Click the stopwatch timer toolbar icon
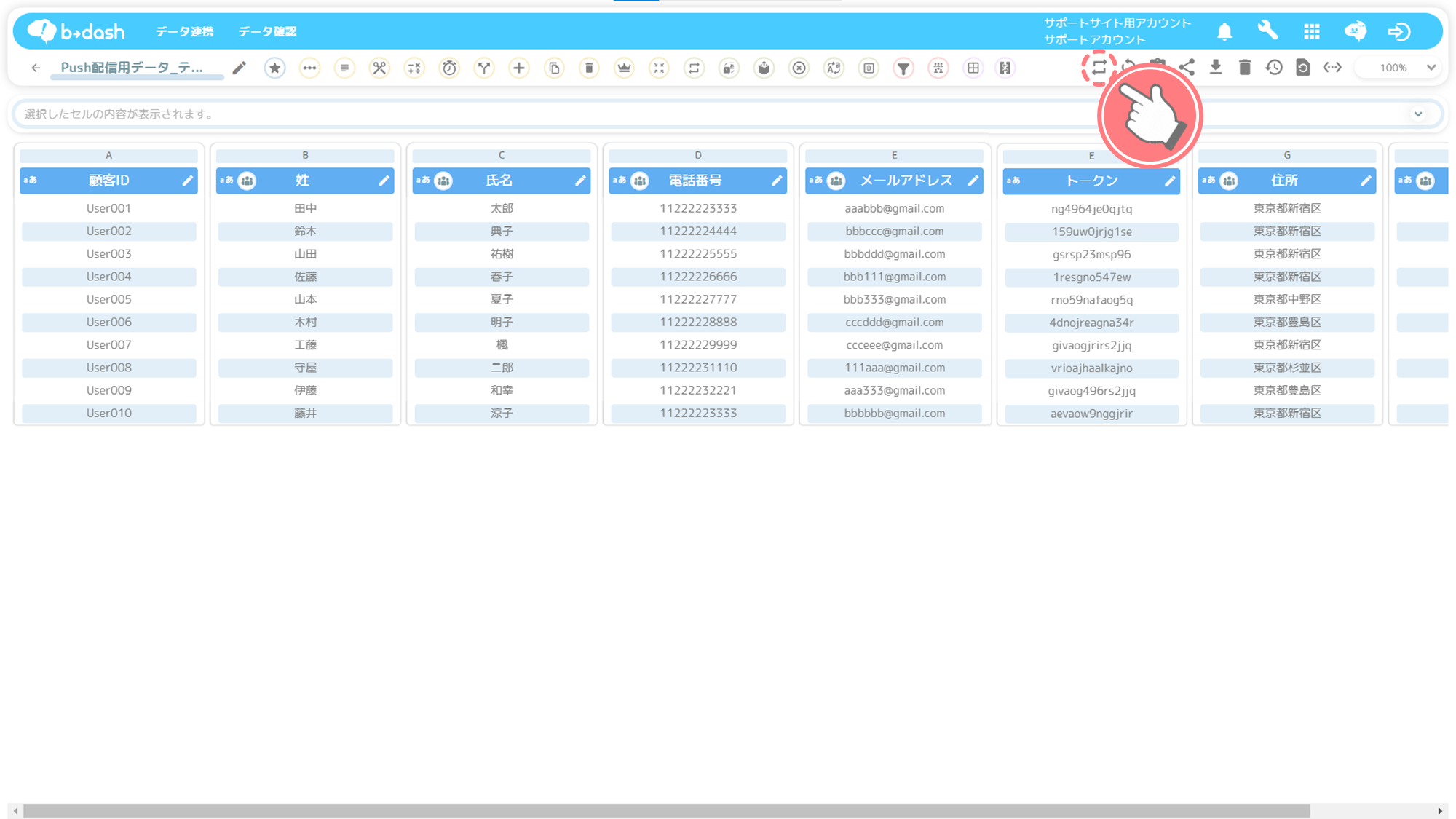Image resolution: width=1456 pixels, height=819 pixels. 449,68
